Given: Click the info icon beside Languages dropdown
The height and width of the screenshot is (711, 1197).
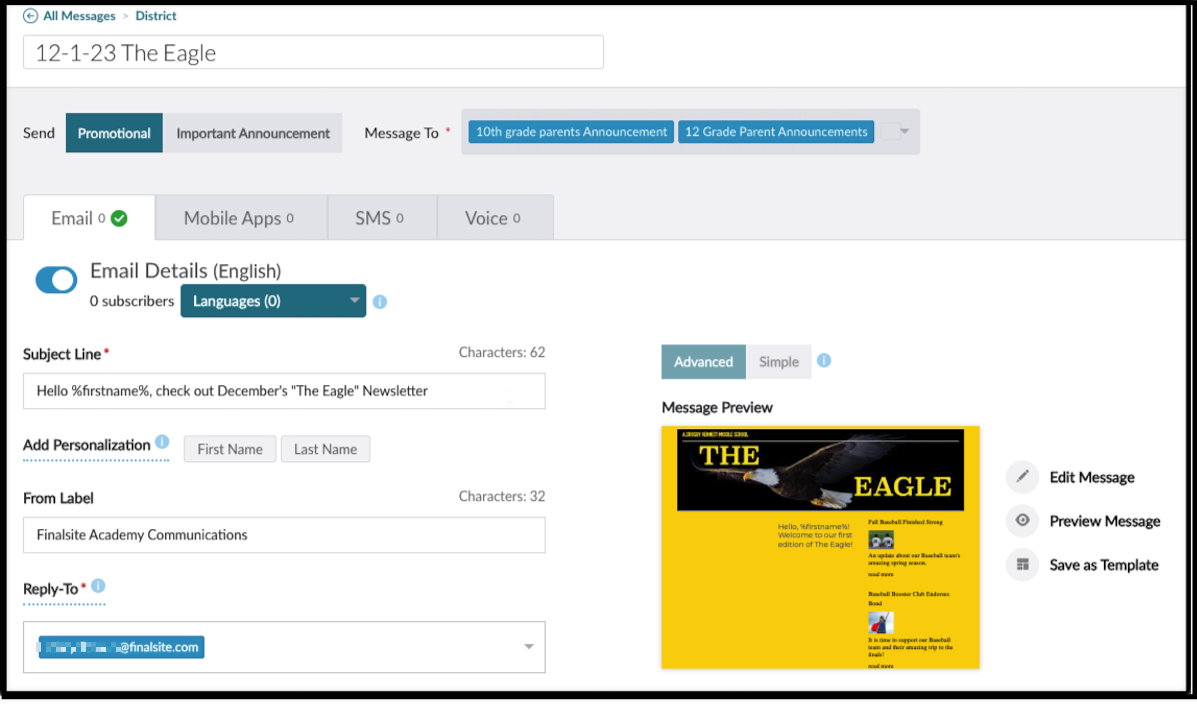Looking at the screenshot, I should tap(379, 302).
